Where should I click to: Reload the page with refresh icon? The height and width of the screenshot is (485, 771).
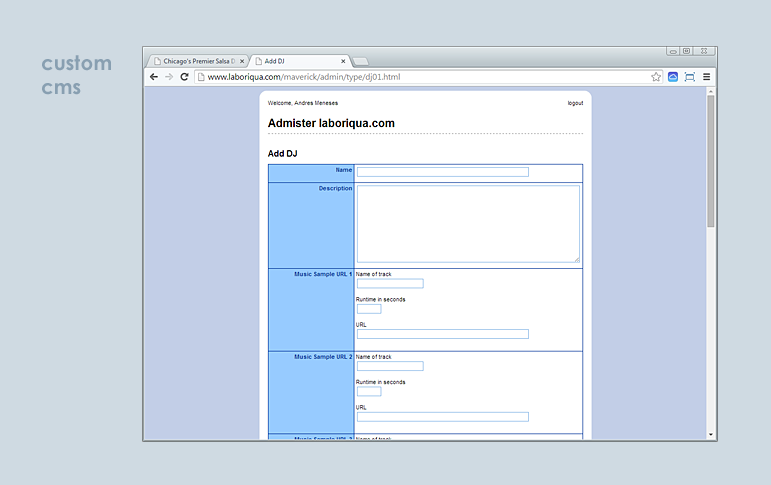pyautogui.click(x=184, y=77)
